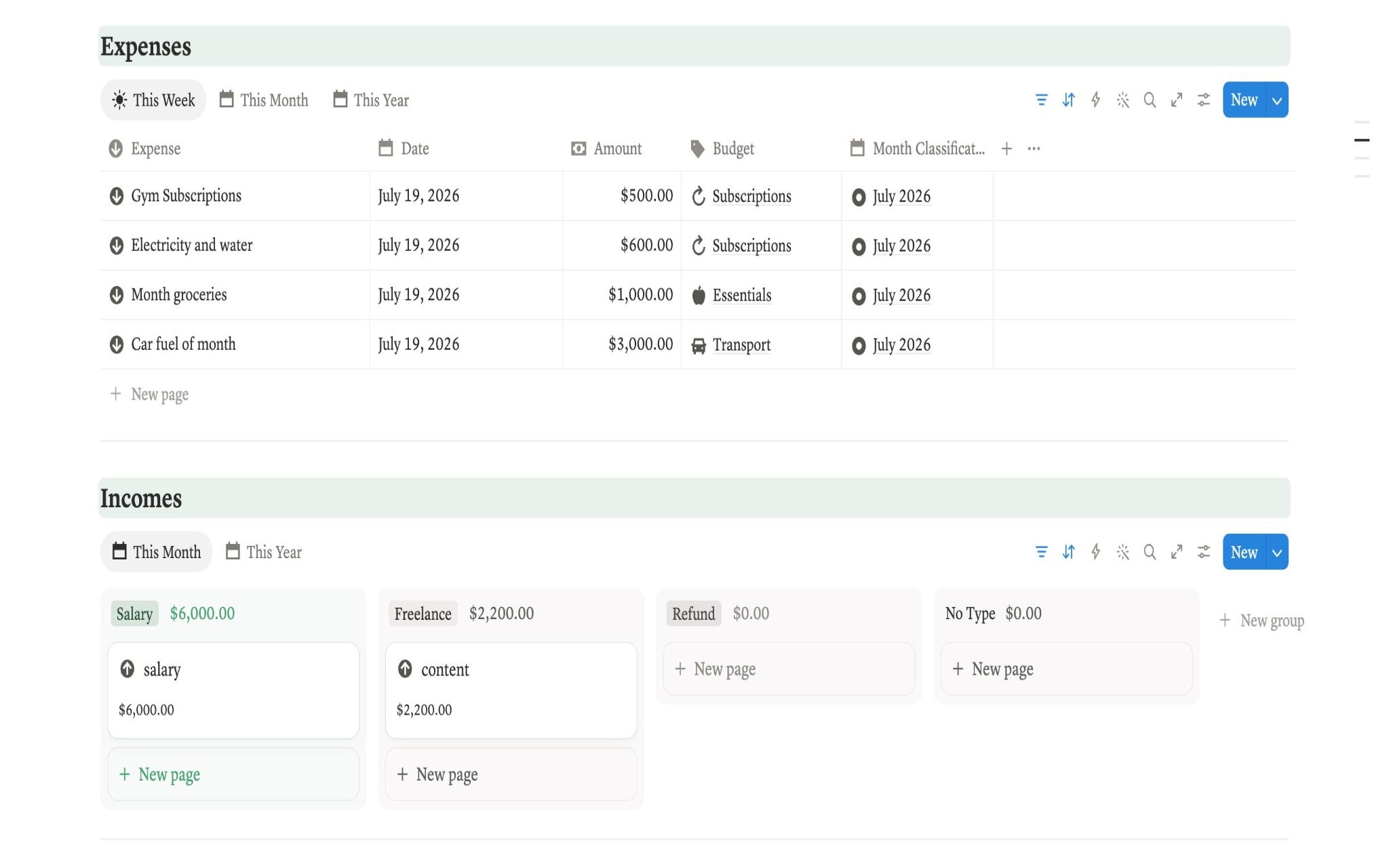Open the Subscriptions budget link in Gym row
This screenshot has height=868, width=1389.
[751, 196]
